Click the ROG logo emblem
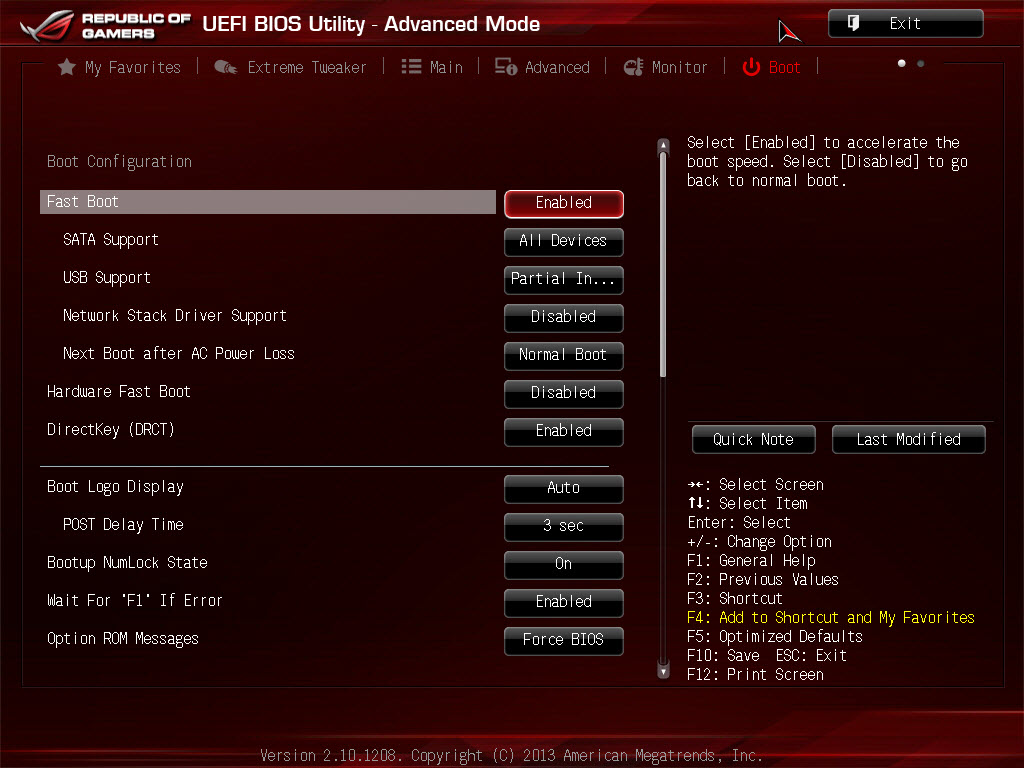Image resolution: width=1024 pixels, height=768 pixels. click(47, 26)
